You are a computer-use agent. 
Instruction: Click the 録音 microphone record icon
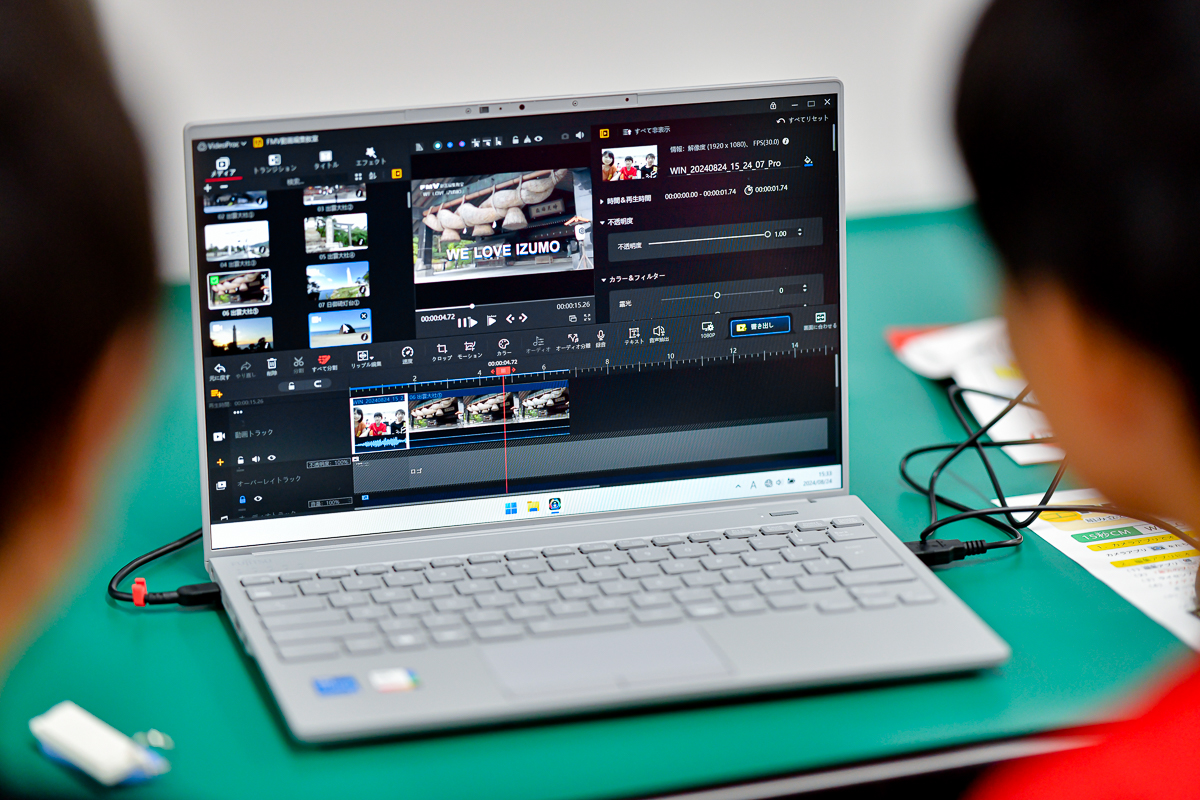601,338
